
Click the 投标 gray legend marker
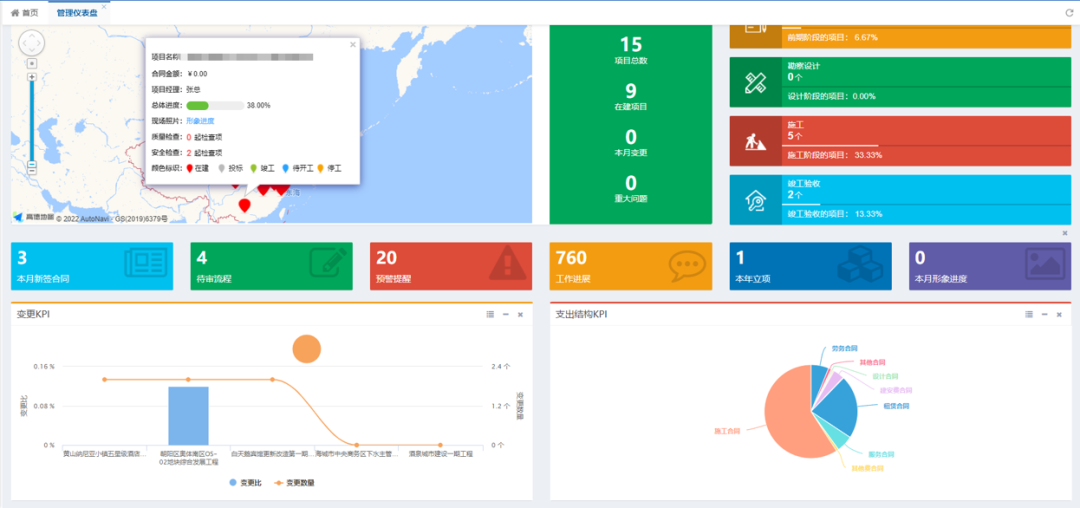coord(221,168)
